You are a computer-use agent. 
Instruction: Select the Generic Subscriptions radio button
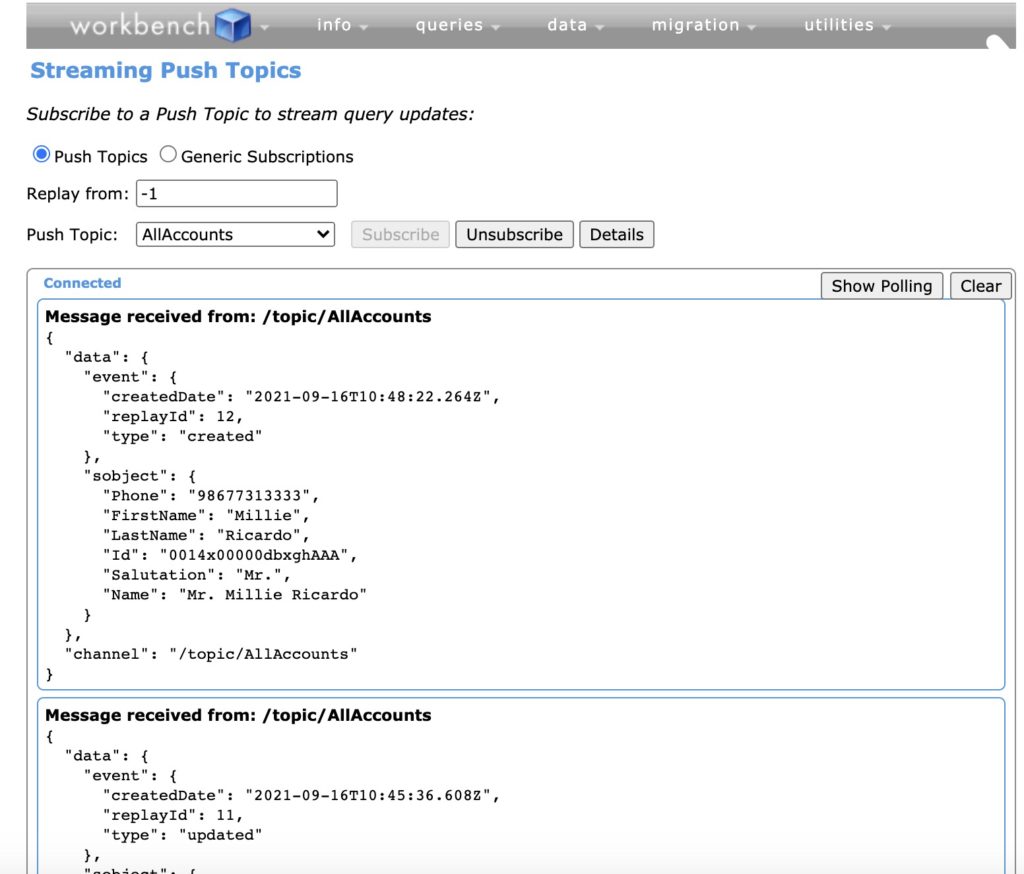[x=167, y=153]
